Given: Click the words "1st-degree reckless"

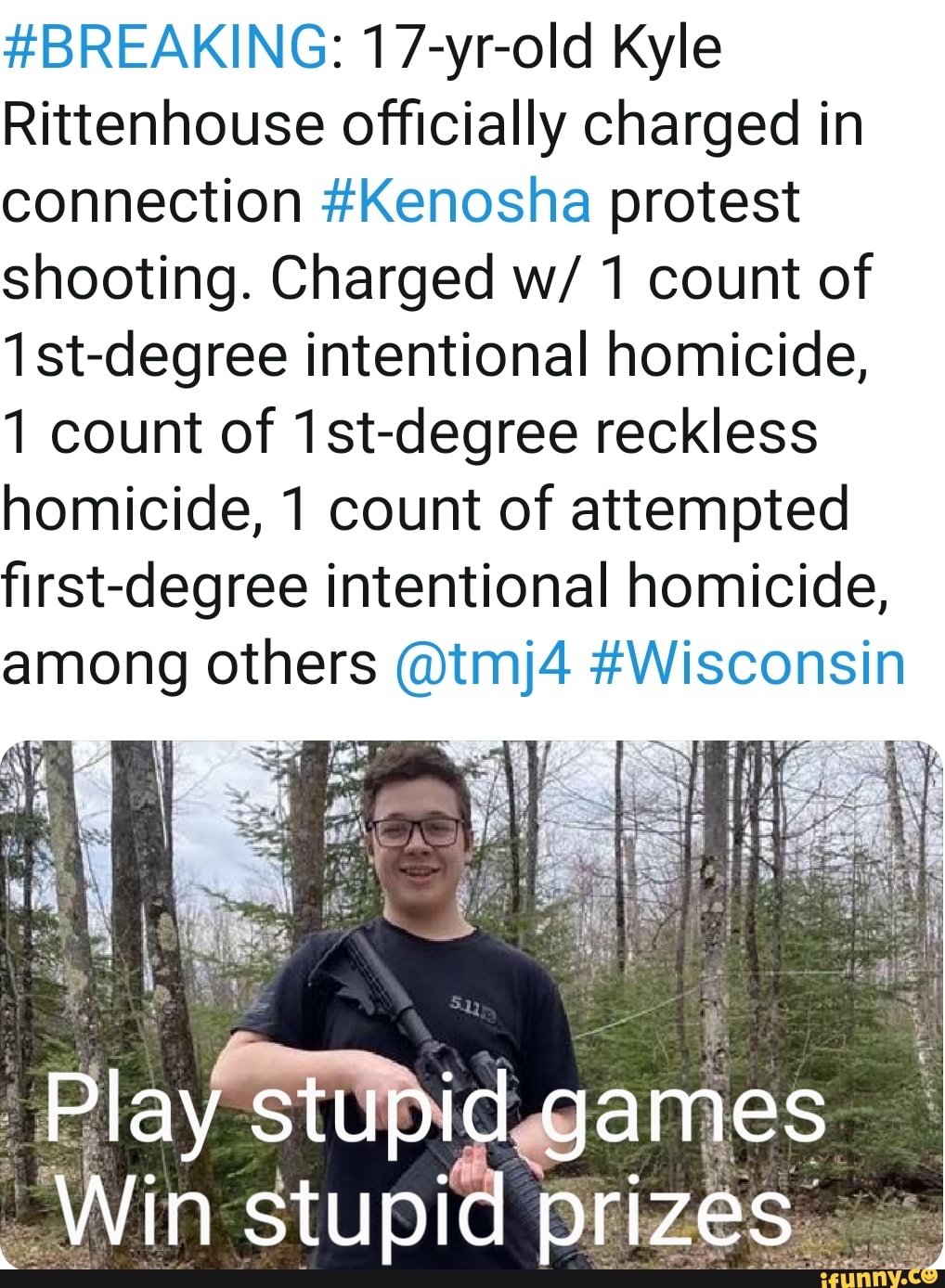Looking at the screenshot, I should pyautogui.click(x=554, y=432).
